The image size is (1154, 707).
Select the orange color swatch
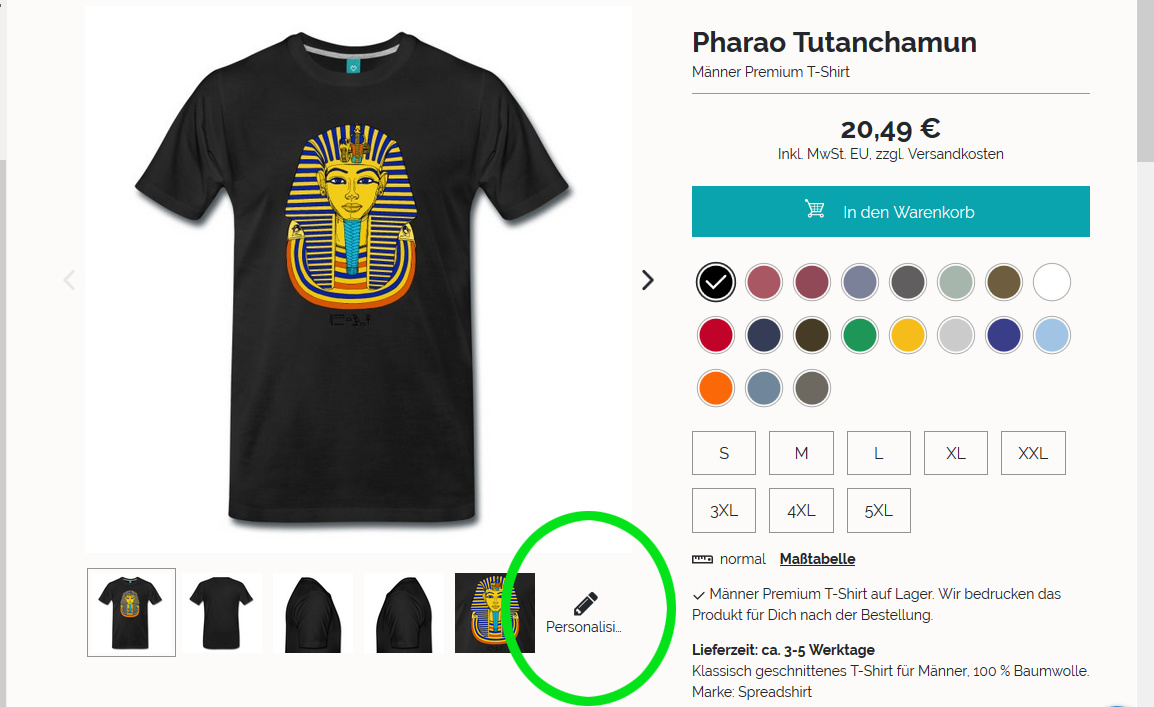click(715, 388)
